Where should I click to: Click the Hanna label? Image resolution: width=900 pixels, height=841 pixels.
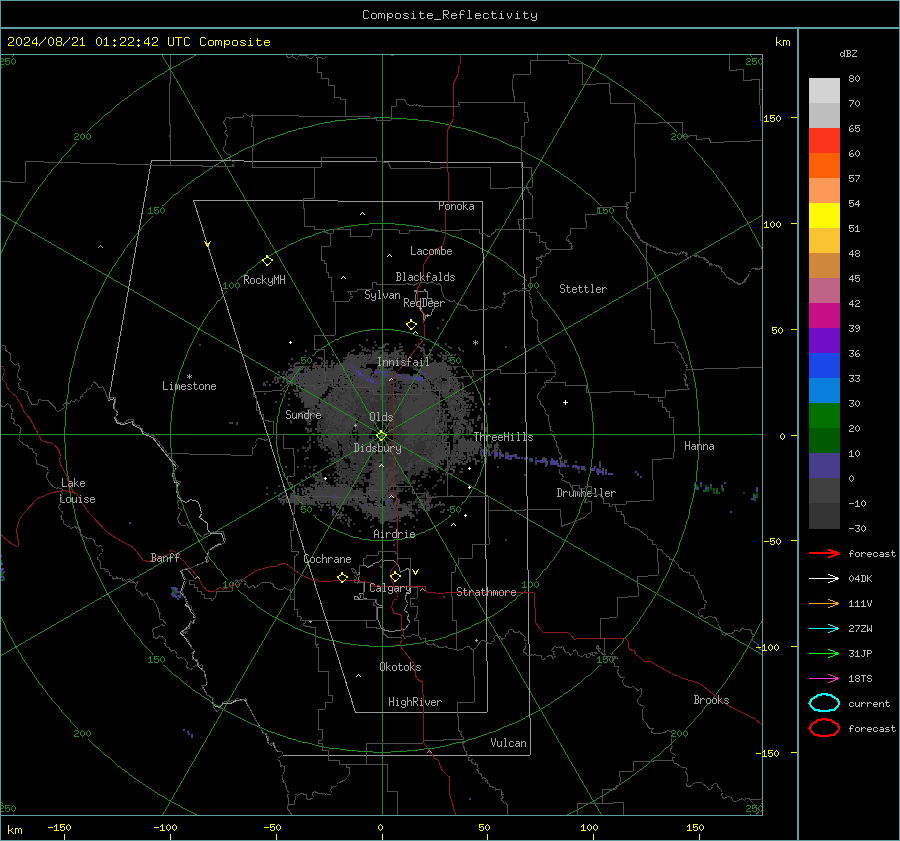(x=699, y=446)
